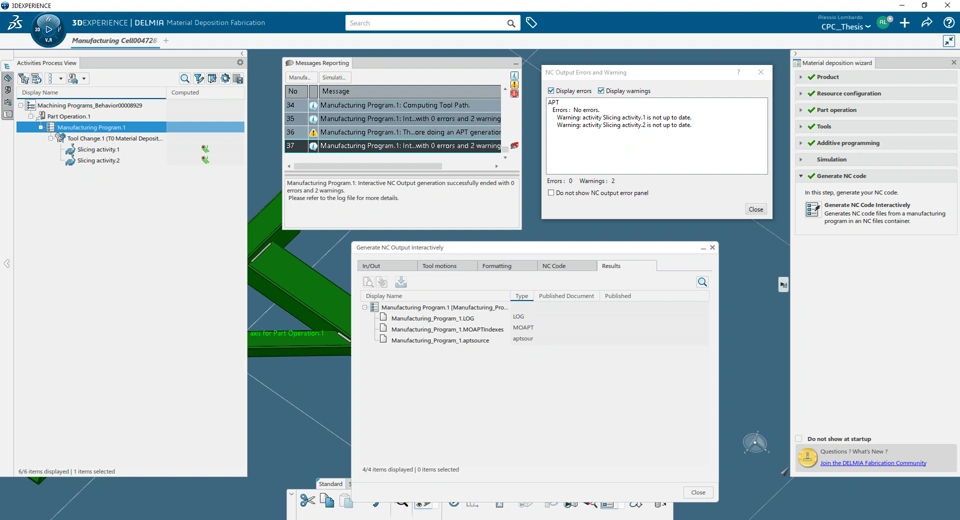Select message row 36 warning
The image size is (960, 520).
[393, 132]
